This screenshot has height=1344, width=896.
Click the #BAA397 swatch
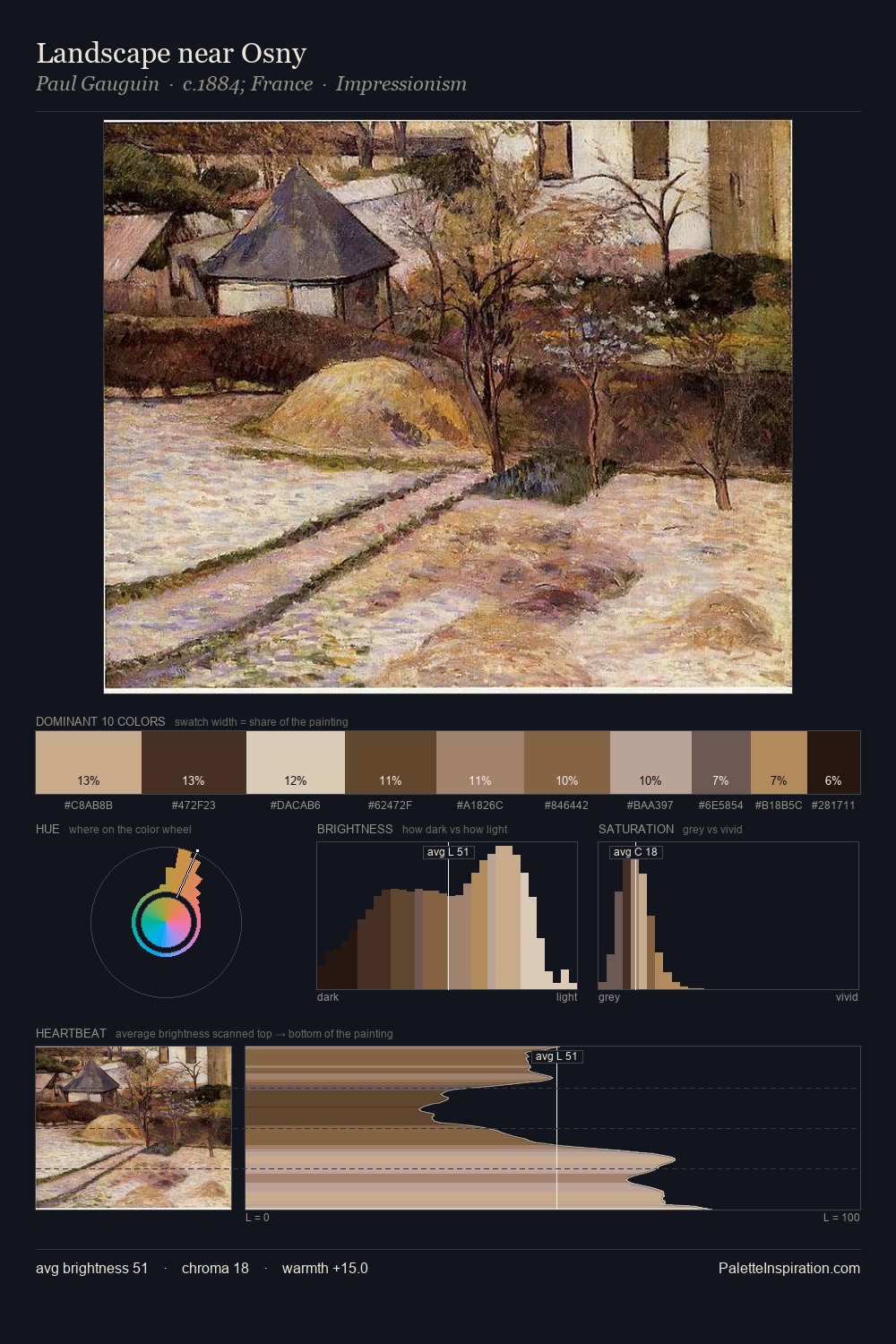click(650, 762)
